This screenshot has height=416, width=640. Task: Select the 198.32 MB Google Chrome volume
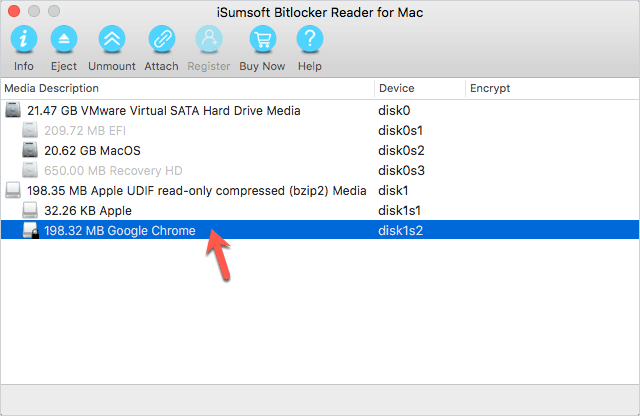[x=320, y=230]
